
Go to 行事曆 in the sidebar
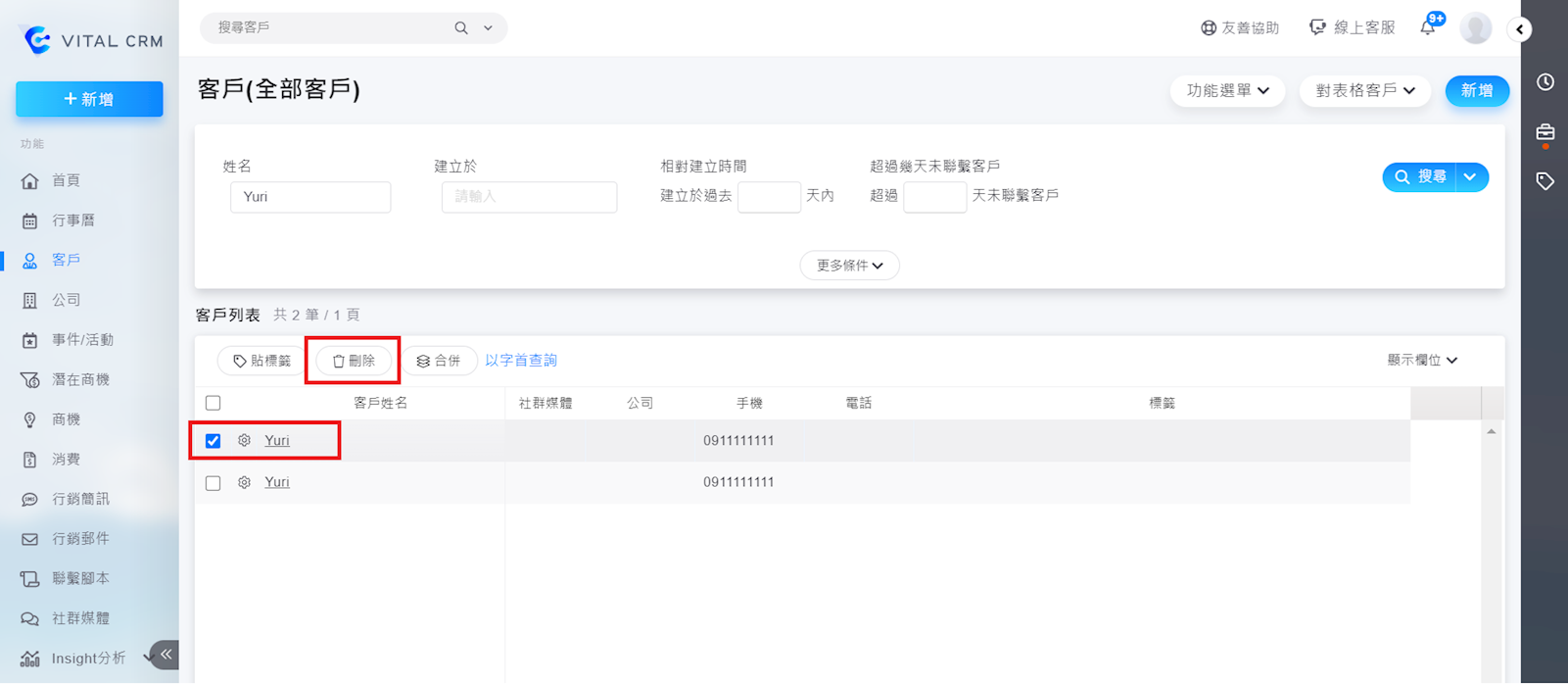[x=73, y=220]
